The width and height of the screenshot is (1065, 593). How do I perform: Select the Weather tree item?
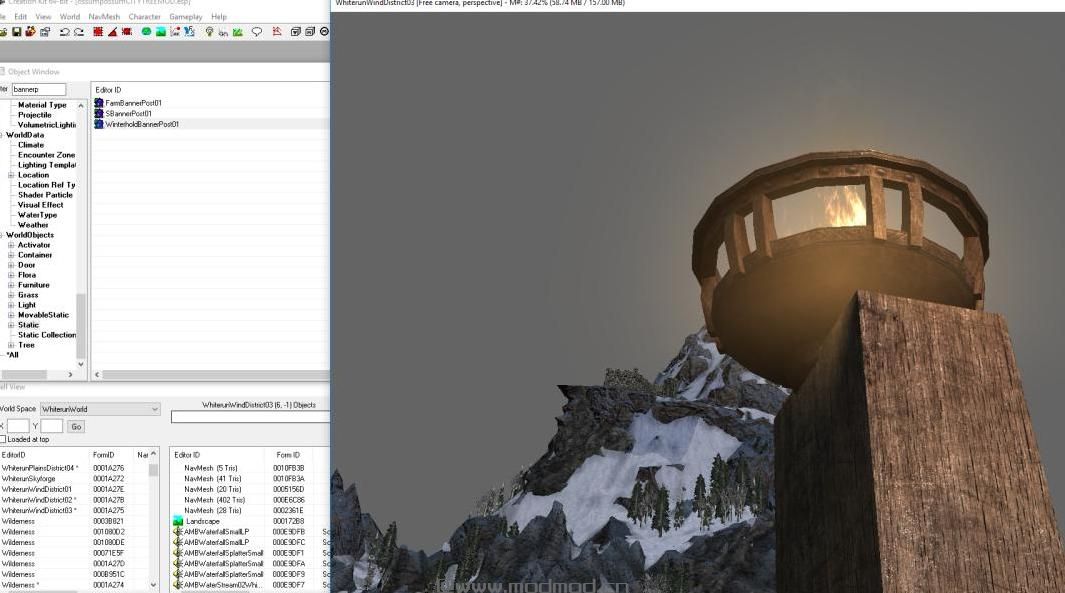pos(33,225)
